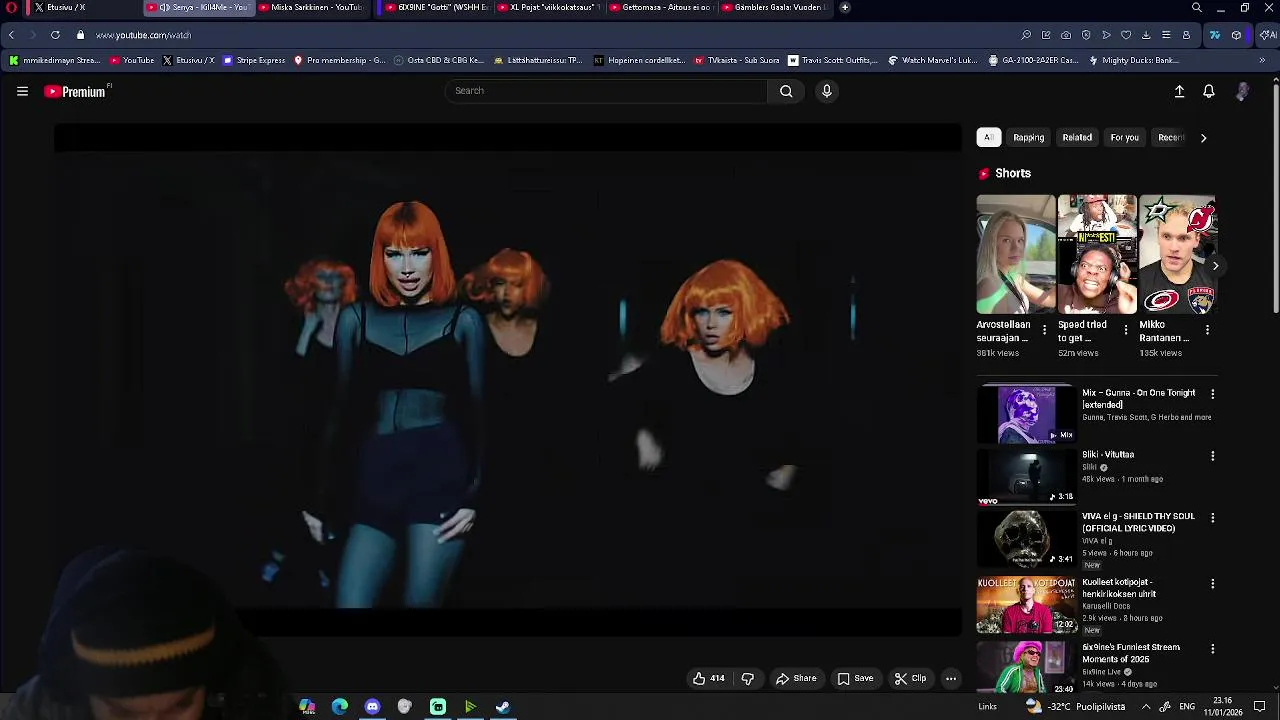Open the Speed tried to get short
The image size is (1280, 720).
click(x=1097, y=254)
